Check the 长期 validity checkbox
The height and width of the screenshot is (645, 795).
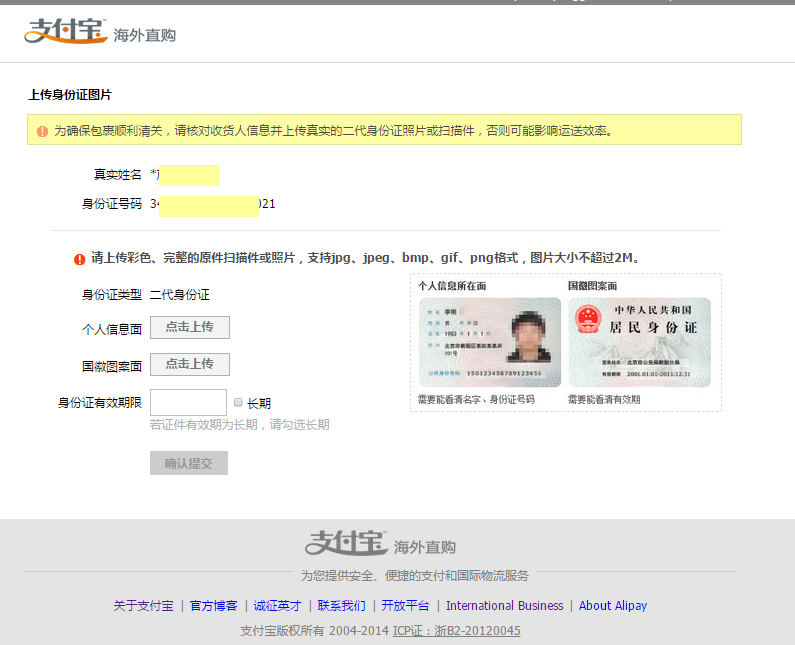[x=238, y=402]
